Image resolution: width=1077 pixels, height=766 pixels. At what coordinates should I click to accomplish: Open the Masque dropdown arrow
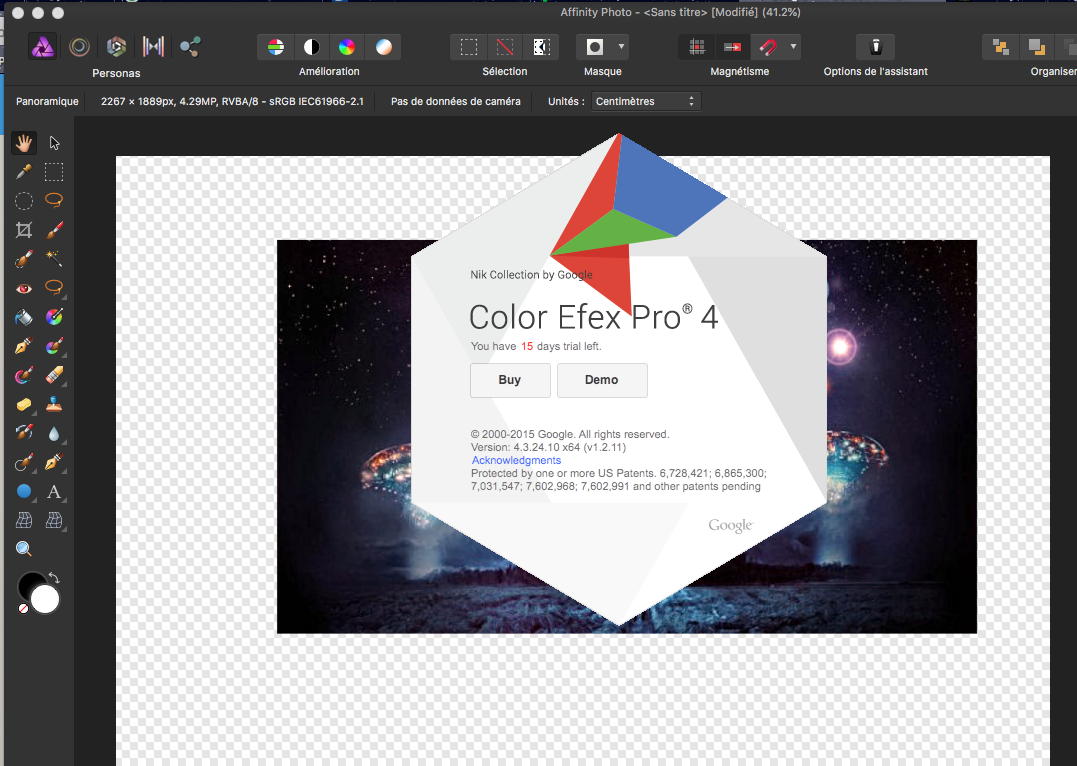(621, 47)
